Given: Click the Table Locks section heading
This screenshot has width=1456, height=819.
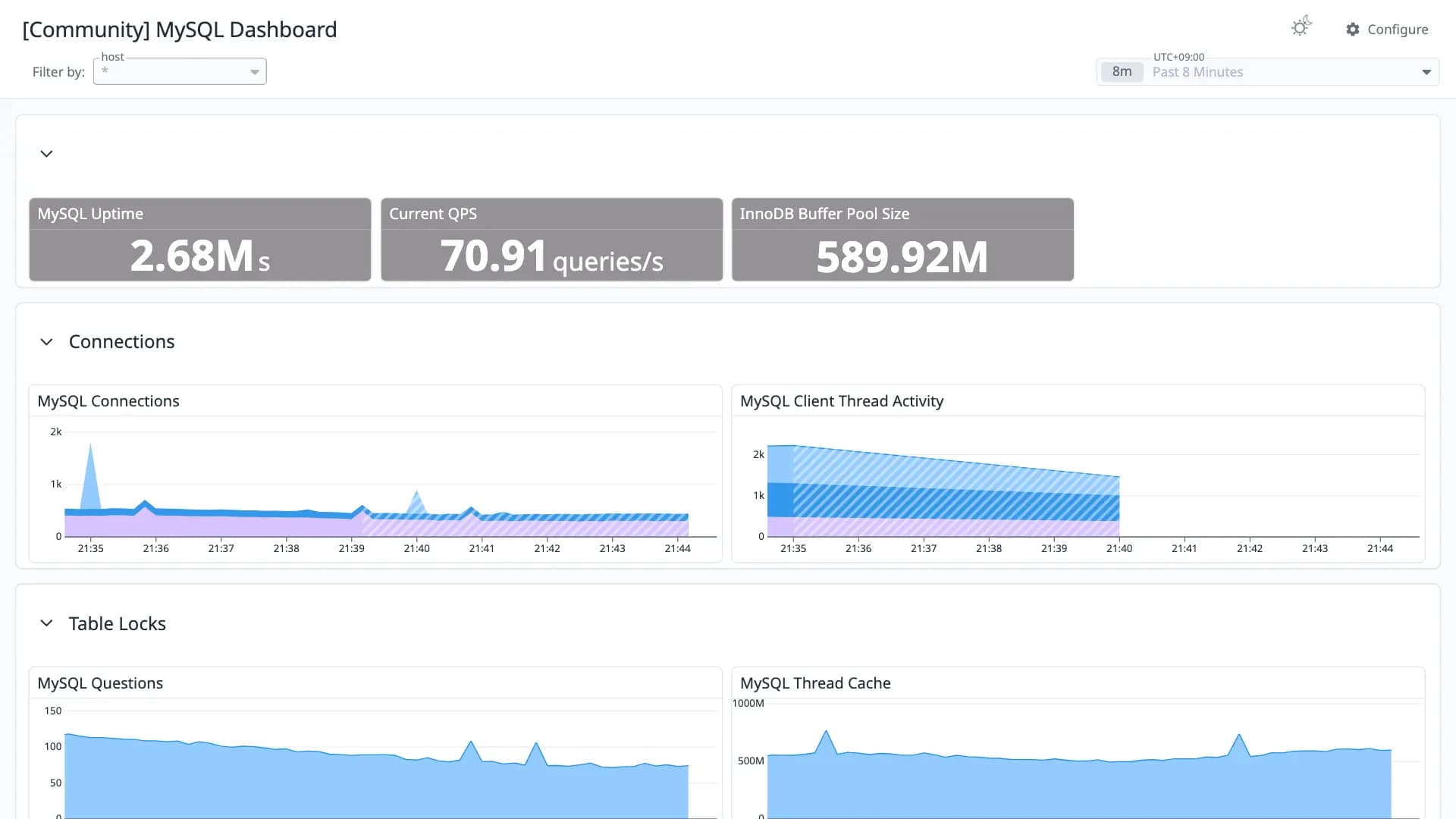Looking at the screenshot, I should click(117, 623).
